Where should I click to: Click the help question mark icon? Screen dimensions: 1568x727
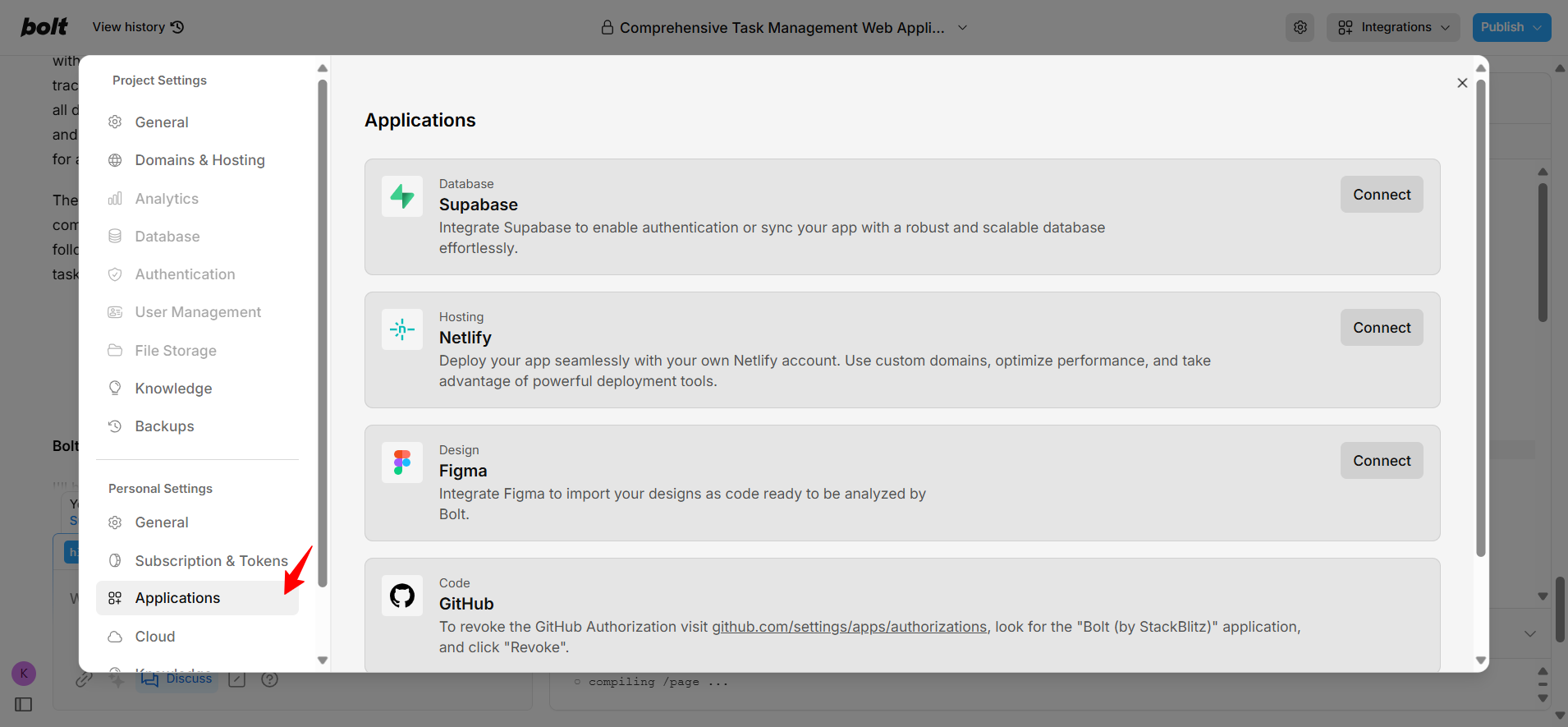(269, 679)
